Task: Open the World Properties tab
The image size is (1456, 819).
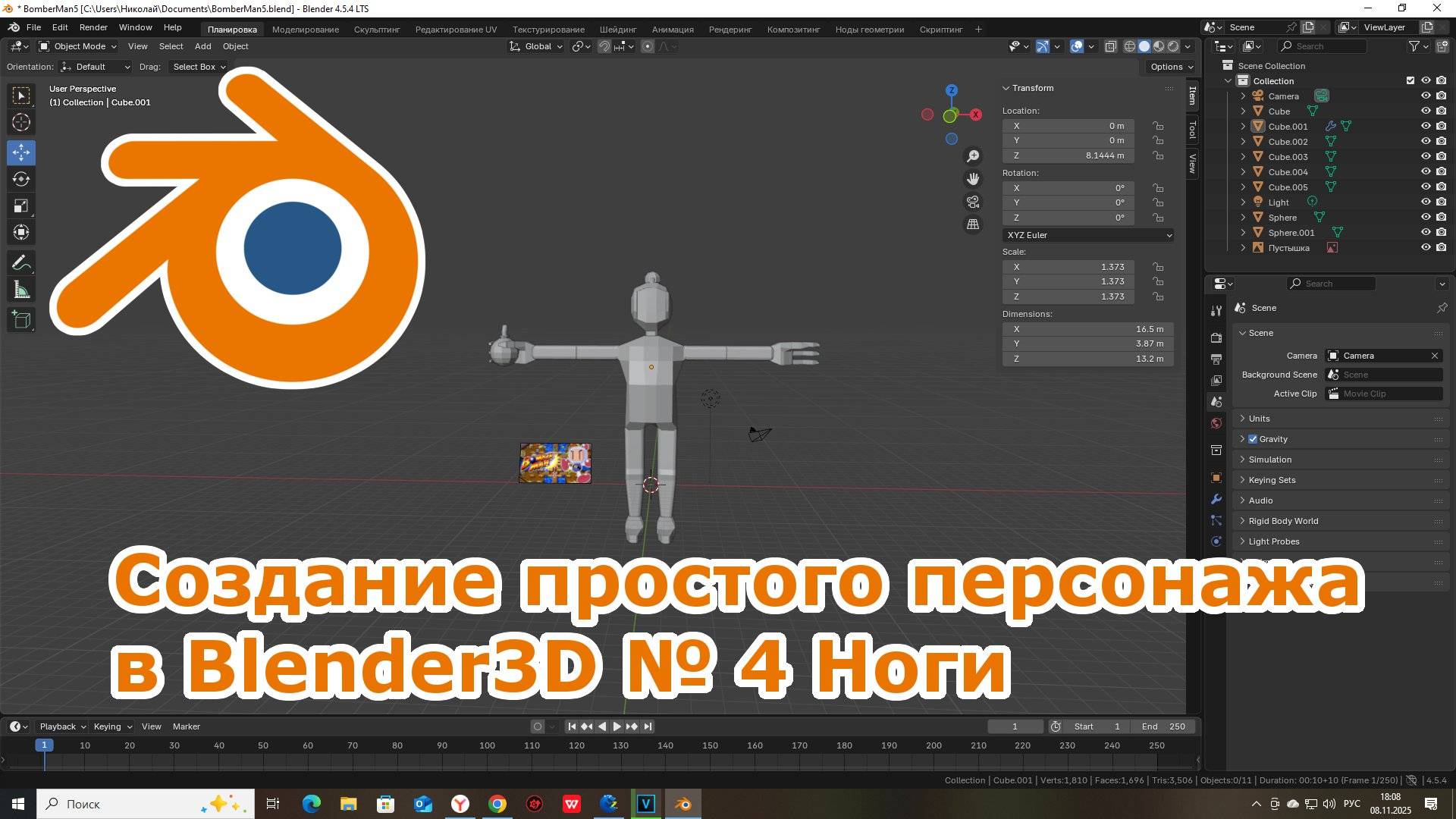Action: 1216,422
